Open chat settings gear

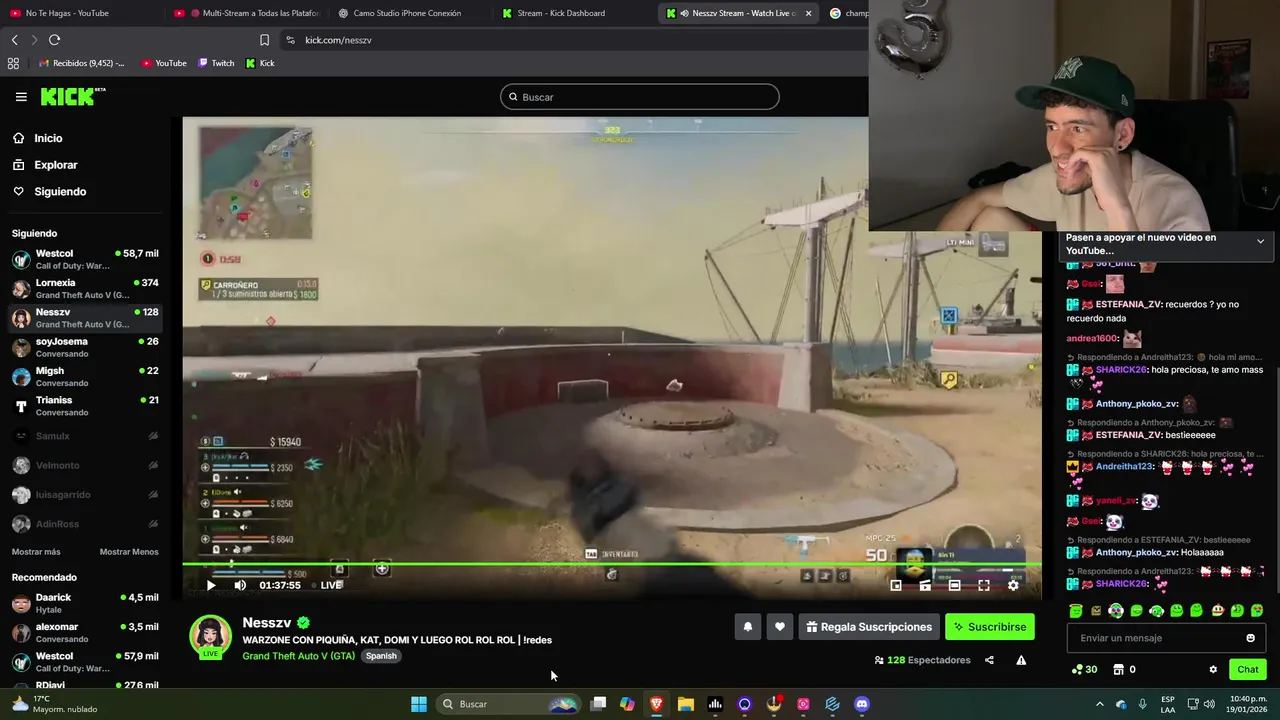pos(1213,669)
